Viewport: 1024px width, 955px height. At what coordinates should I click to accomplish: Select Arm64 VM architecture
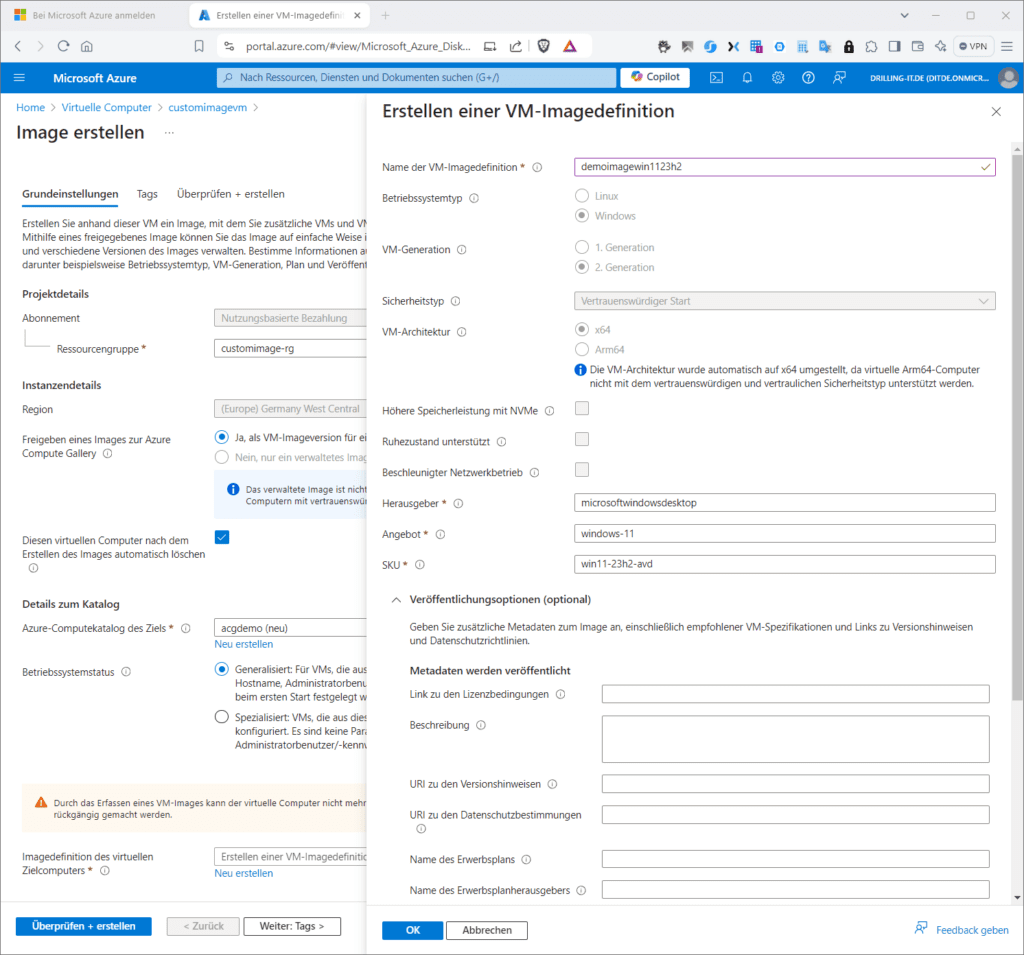pos(582,349)
